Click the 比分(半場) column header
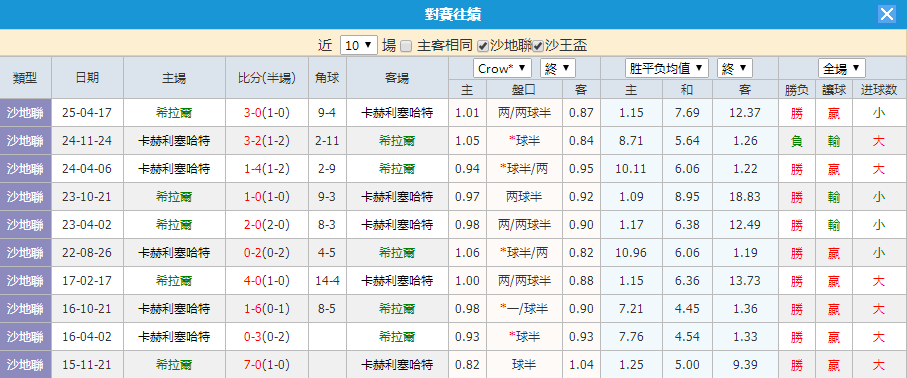 click(x=267, y=78)
